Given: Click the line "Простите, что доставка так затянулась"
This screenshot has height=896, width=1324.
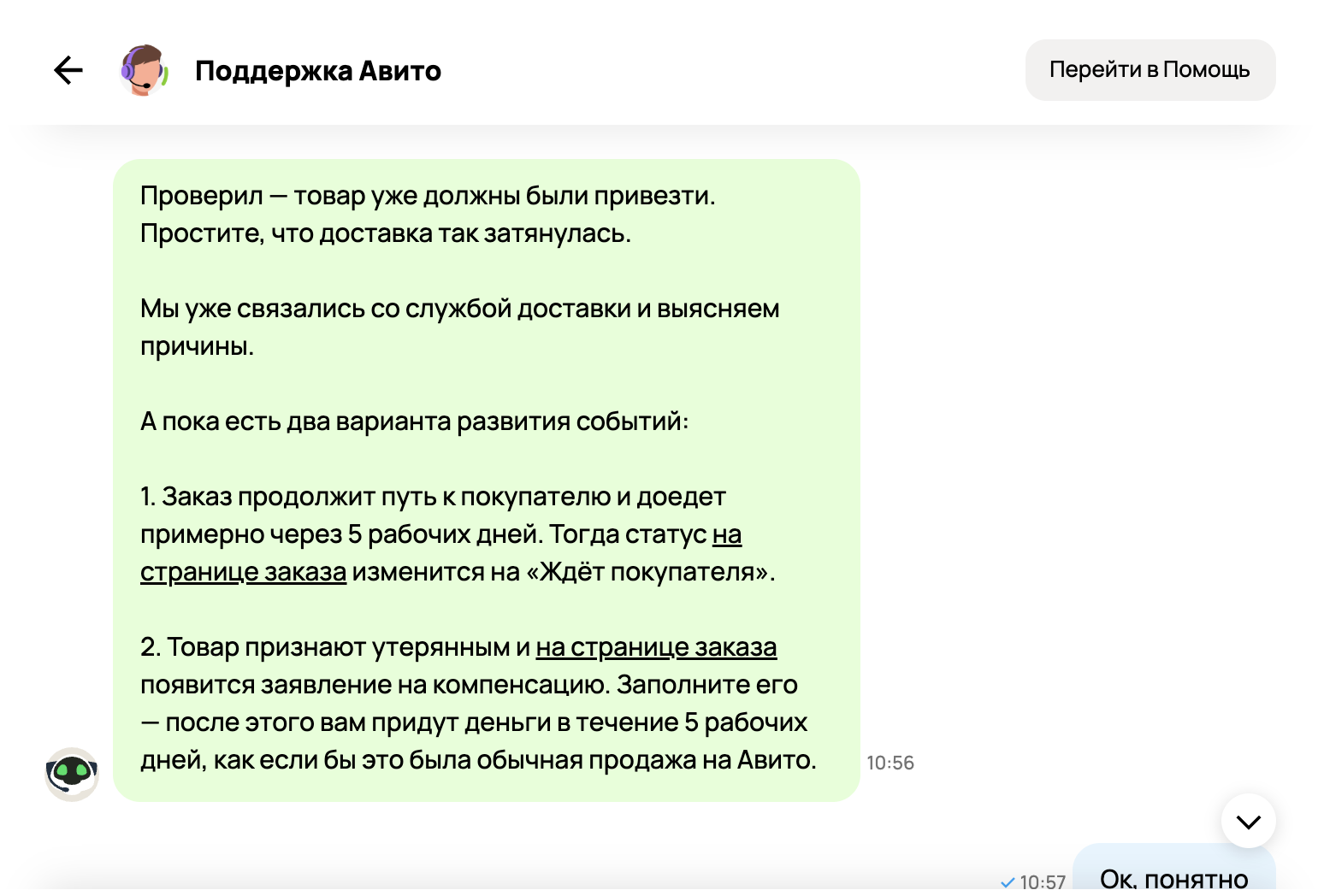Looking at the screenshot, I should coord(386,233).
